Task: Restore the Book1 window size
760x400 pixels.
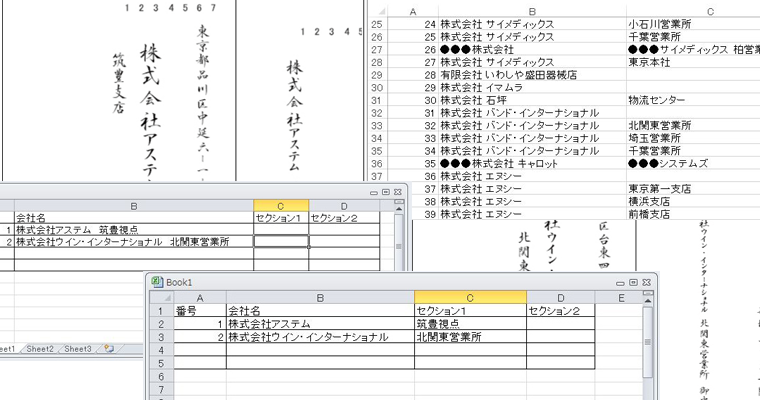Action: tap(633, 283)
